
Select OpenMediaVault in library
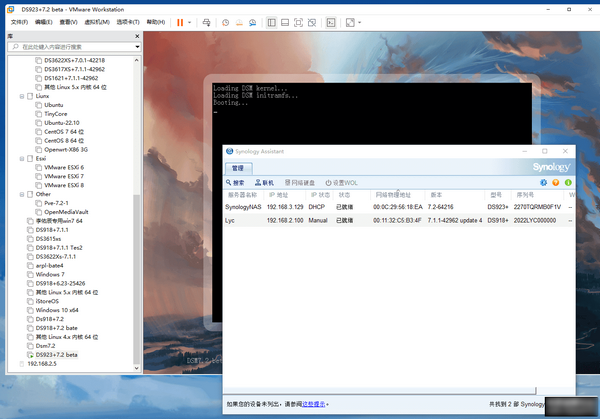[x=66, y=212]
